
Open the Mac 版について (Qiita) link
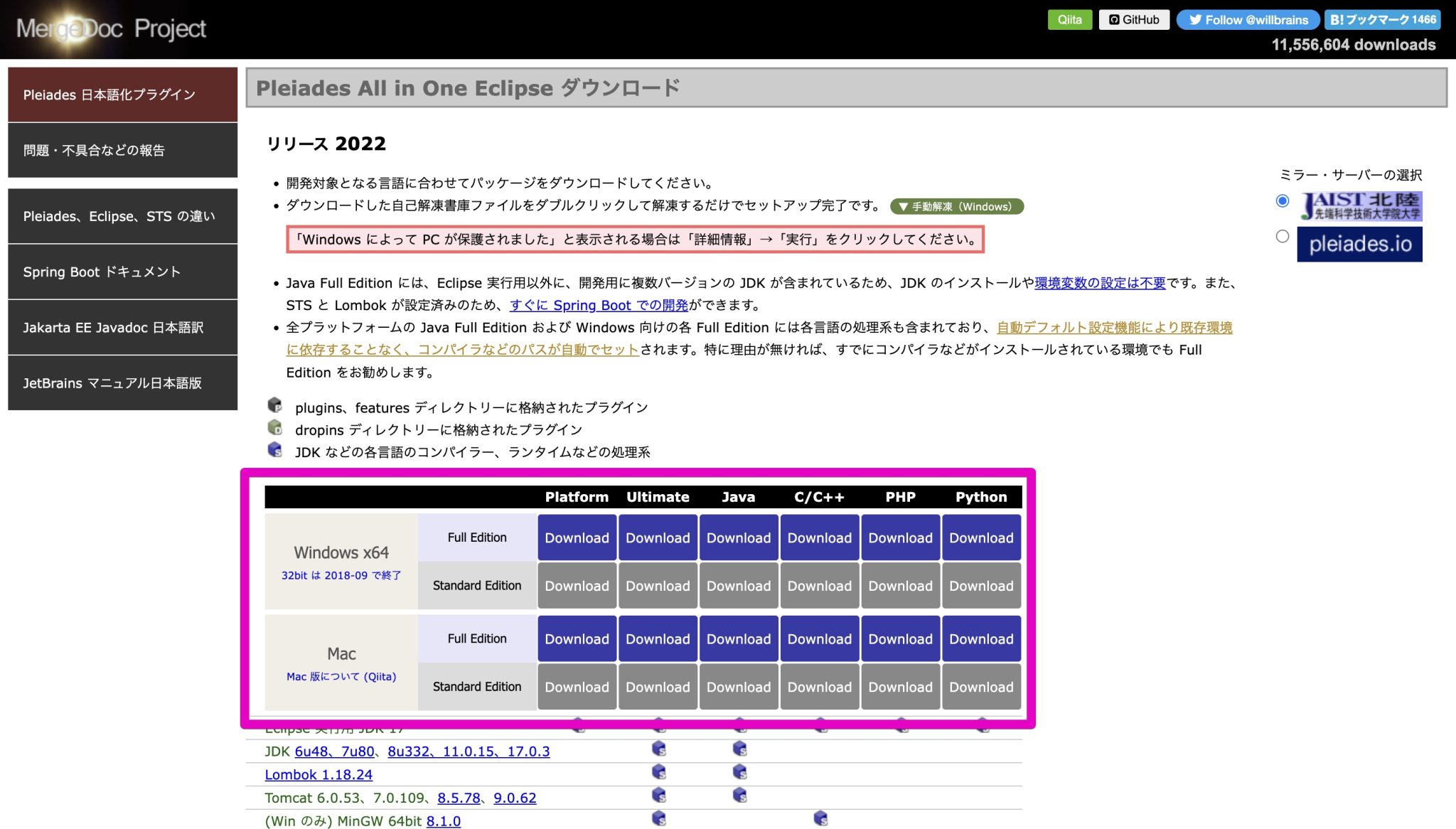[x=341, y=676]
